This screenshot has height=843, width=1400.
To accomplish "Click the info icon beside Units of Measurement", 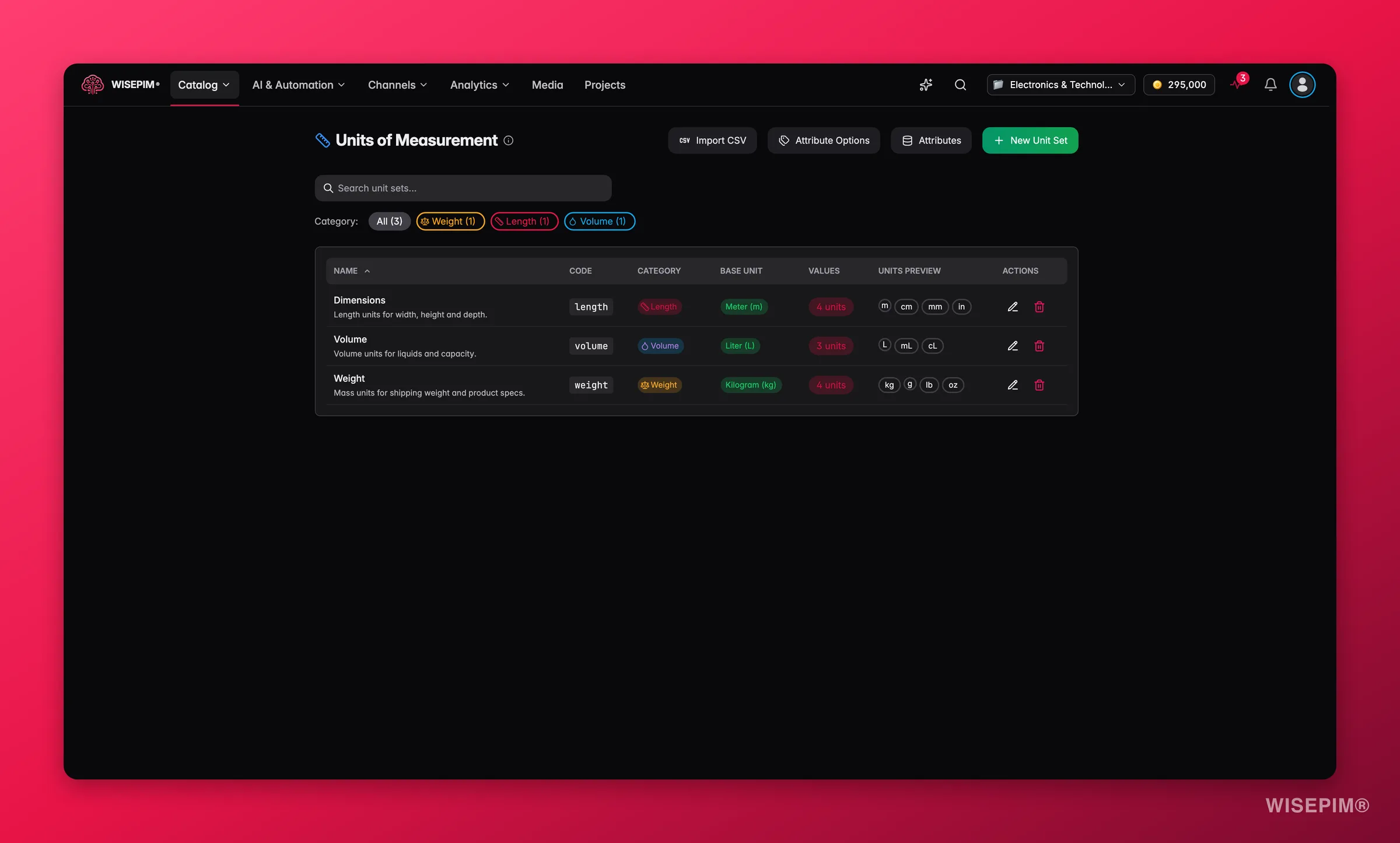I will pos(508,141).
